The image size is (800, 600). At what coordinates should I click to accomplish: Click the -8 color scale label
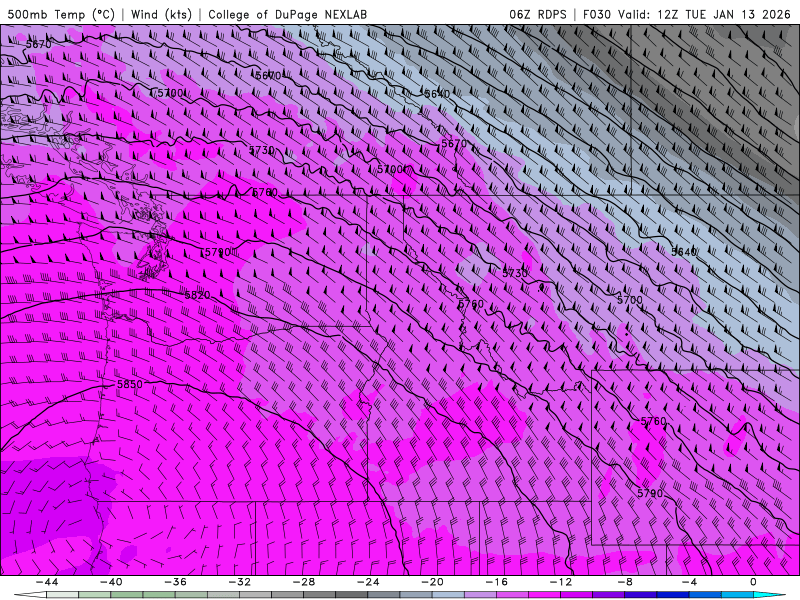pyautogui.click(x=625, y=582)
